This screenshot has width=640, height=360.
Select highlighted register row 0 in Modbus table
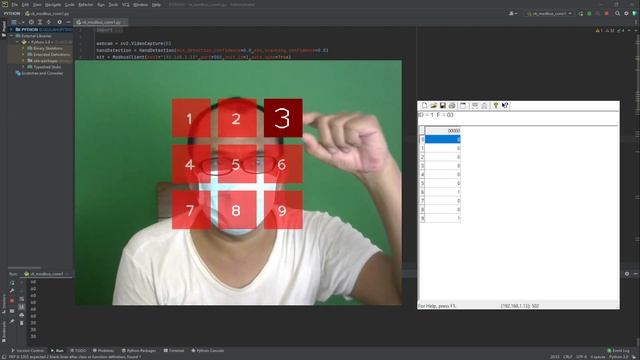(442, 140)
